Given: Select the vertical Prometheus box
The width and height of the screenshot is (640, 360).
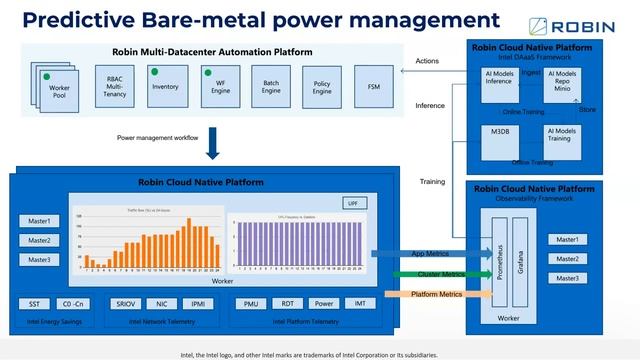Looking at the screenshot, I should click(x=500, y=262).
